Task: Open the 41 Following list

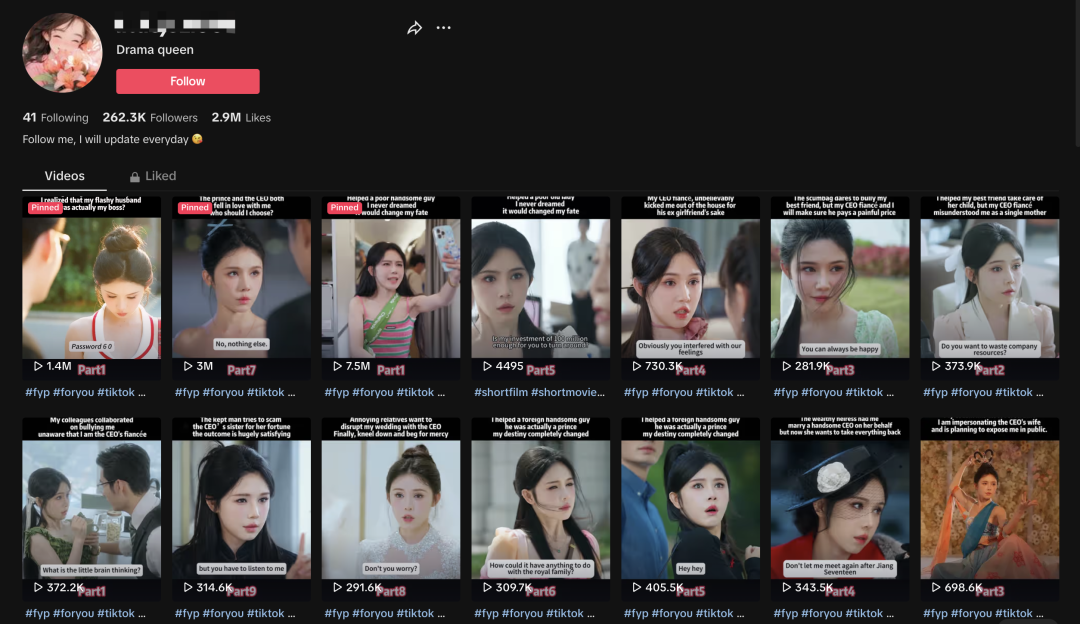Action: pos(55,117)
